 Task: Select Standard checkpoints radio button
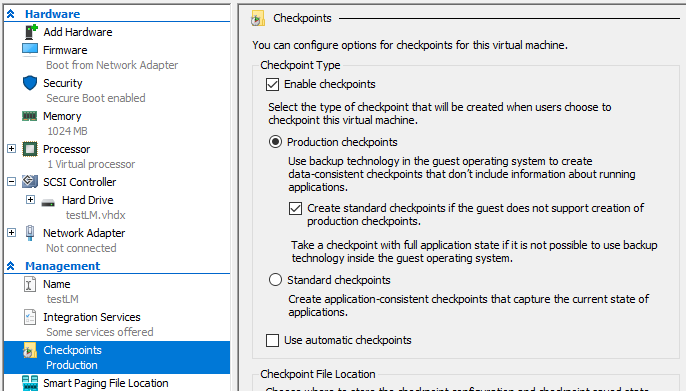(x=275, y=280)
